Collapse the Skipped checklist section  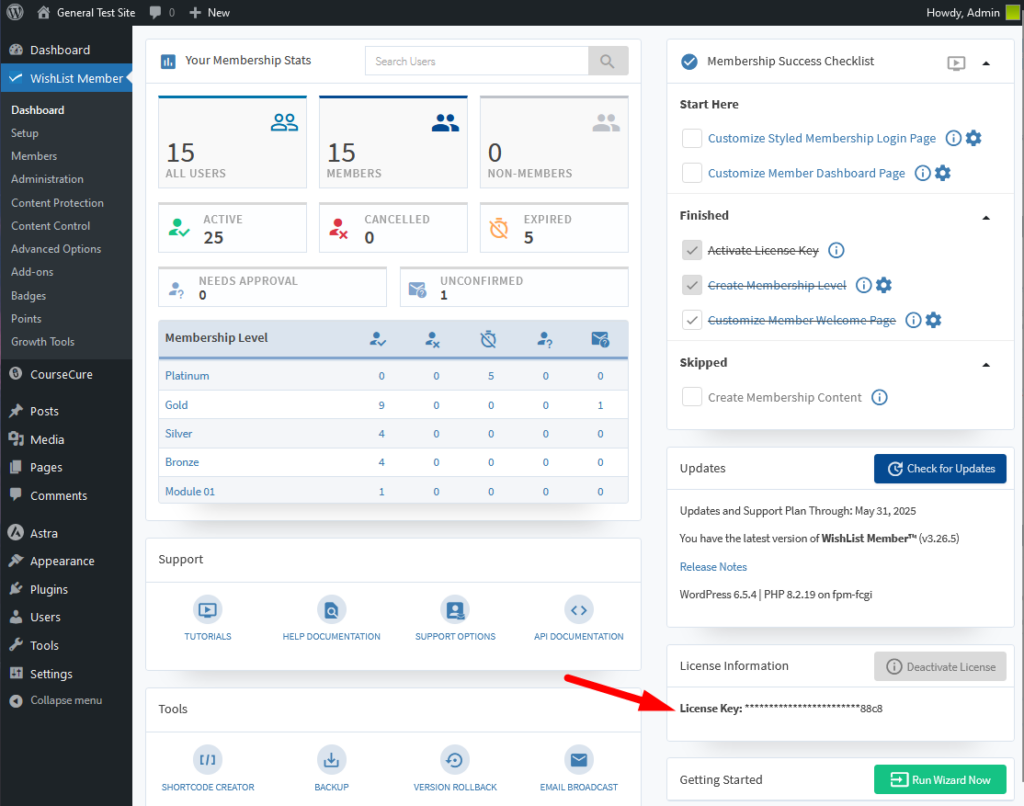[986, 363]
